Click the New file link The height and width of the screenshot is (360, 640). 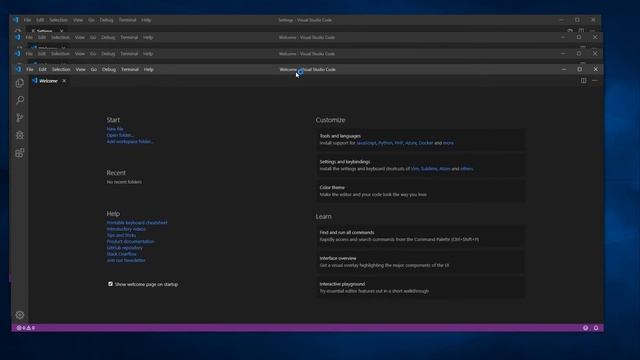tap(115, 129)
